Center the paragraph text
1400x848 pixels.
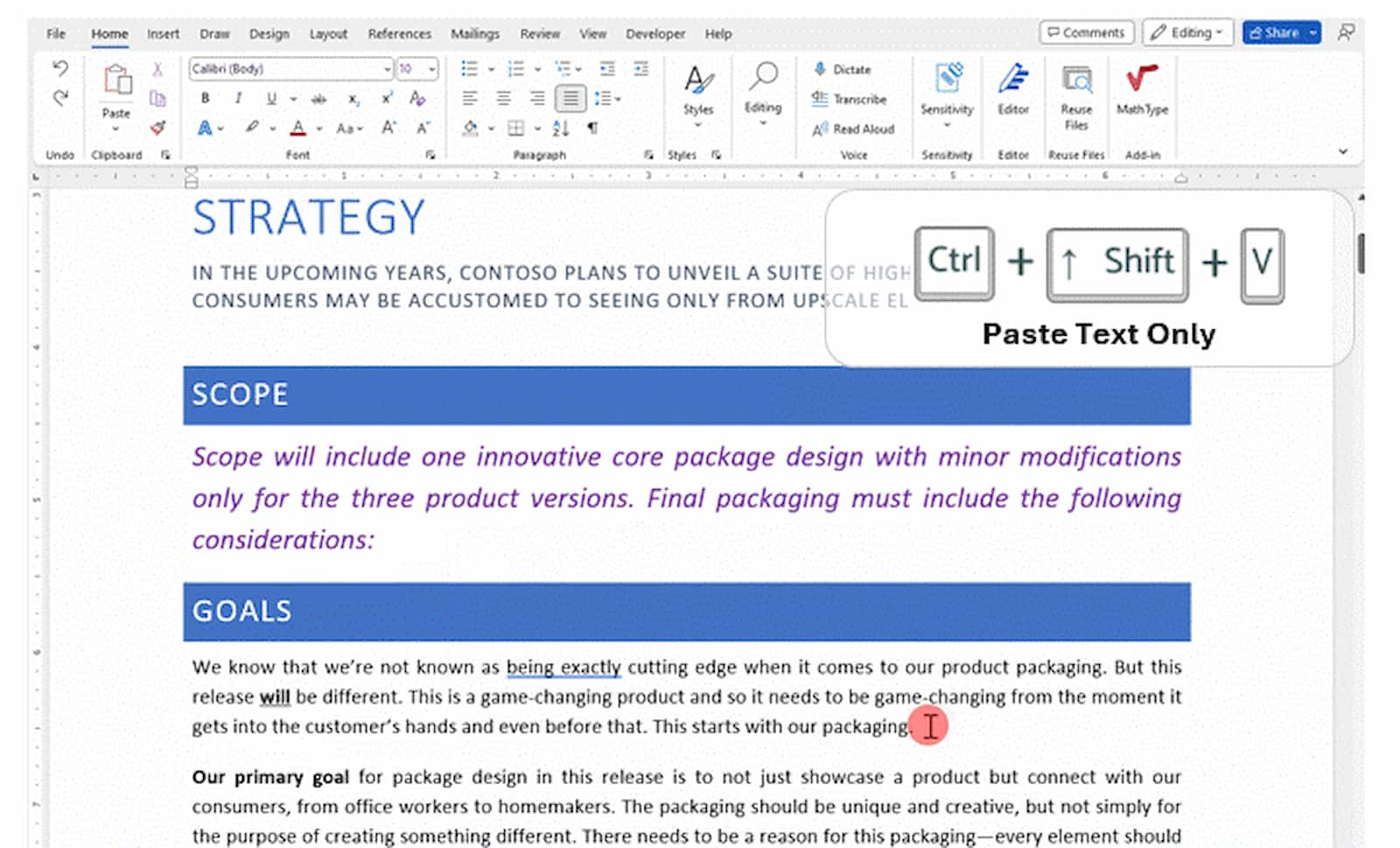(x=503, y=99)
